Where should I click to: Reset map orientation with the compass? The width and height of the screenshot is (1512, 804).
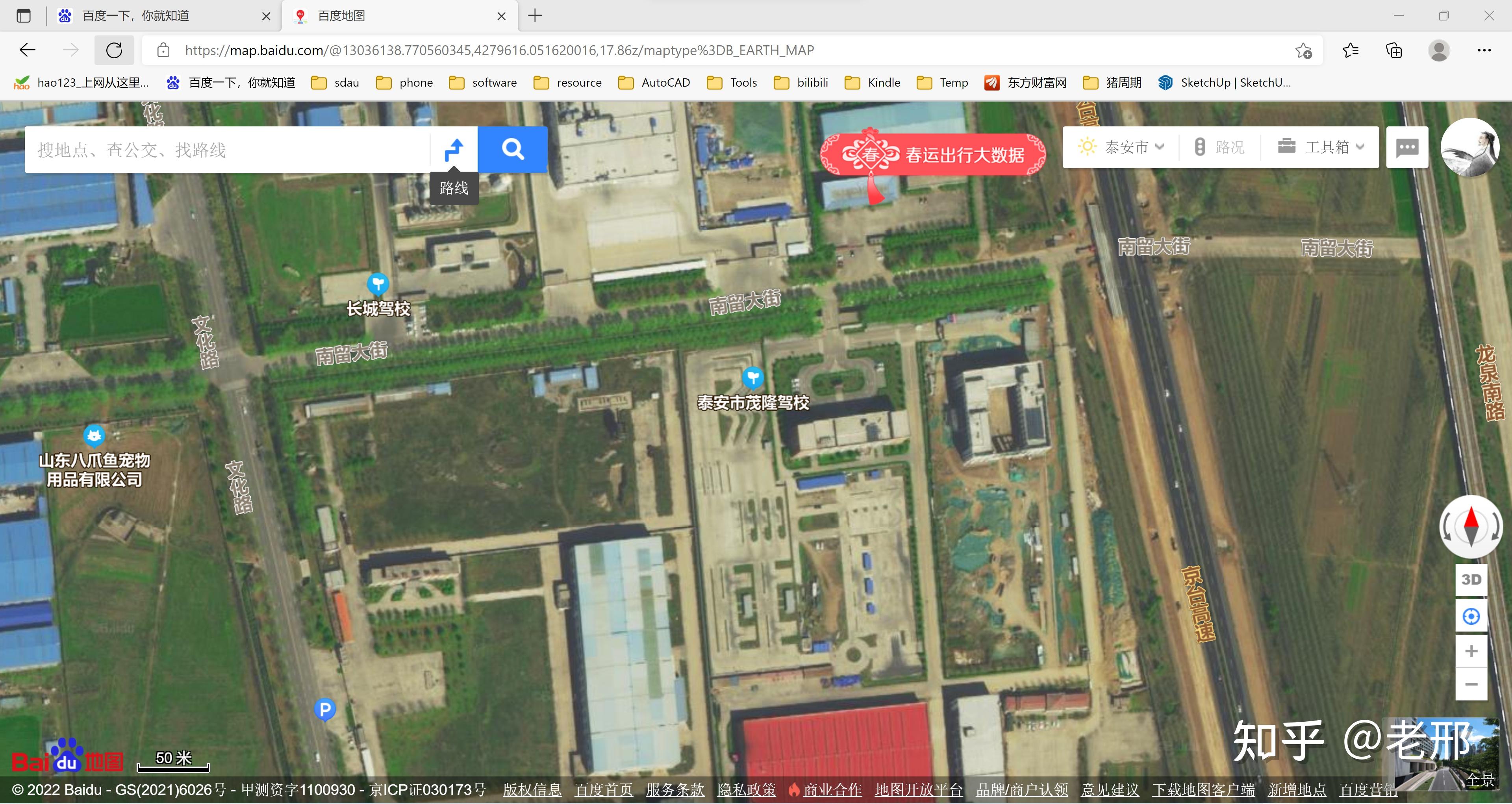pos(1471,526)
